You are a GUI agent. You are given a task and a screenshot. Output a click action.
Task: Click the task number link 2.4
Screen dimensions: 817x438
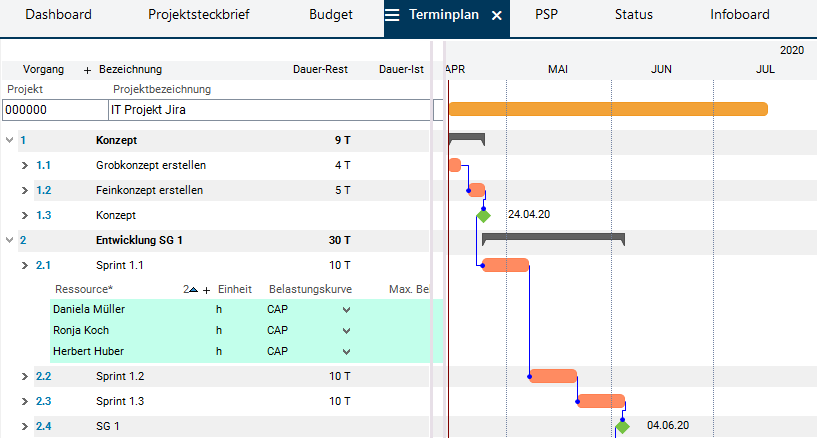[43, 427]
